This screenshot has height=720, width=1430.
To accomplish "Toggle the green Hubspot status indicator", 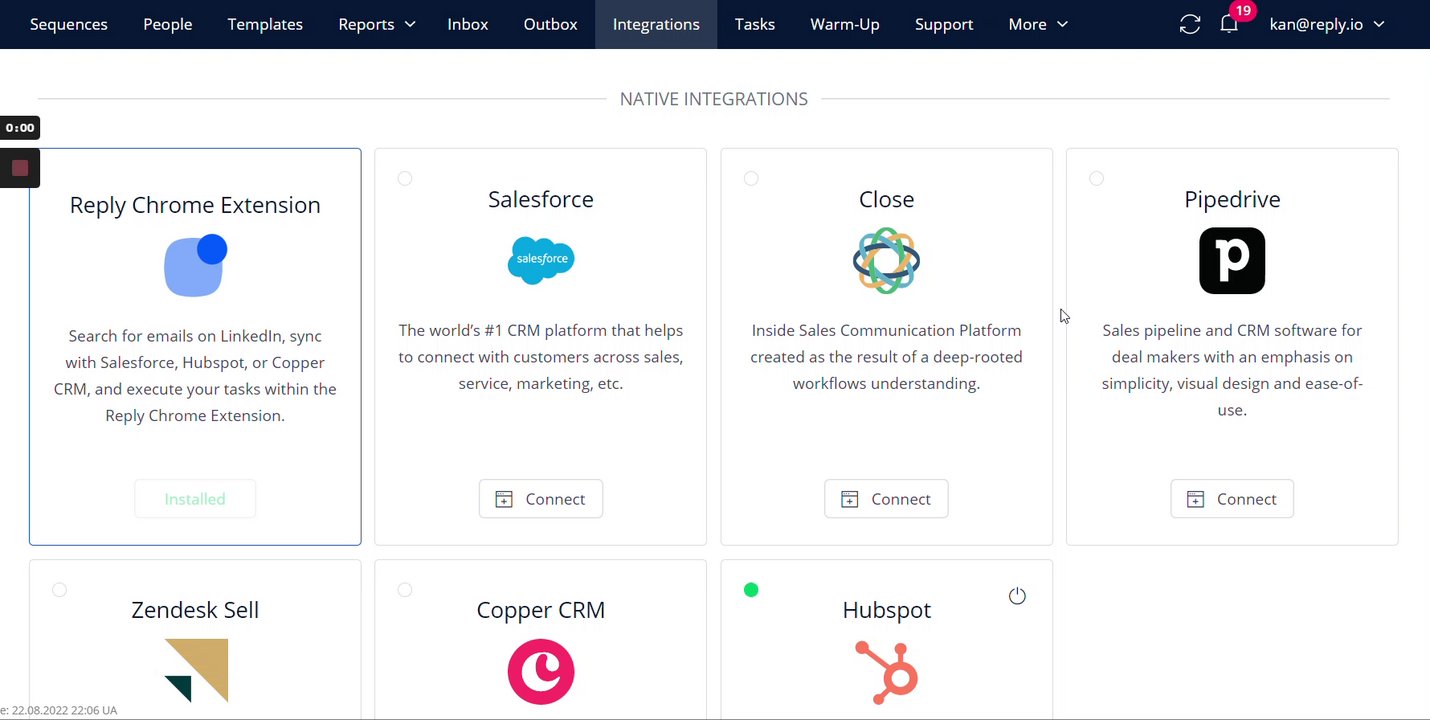I will click(x=751, y=590).
